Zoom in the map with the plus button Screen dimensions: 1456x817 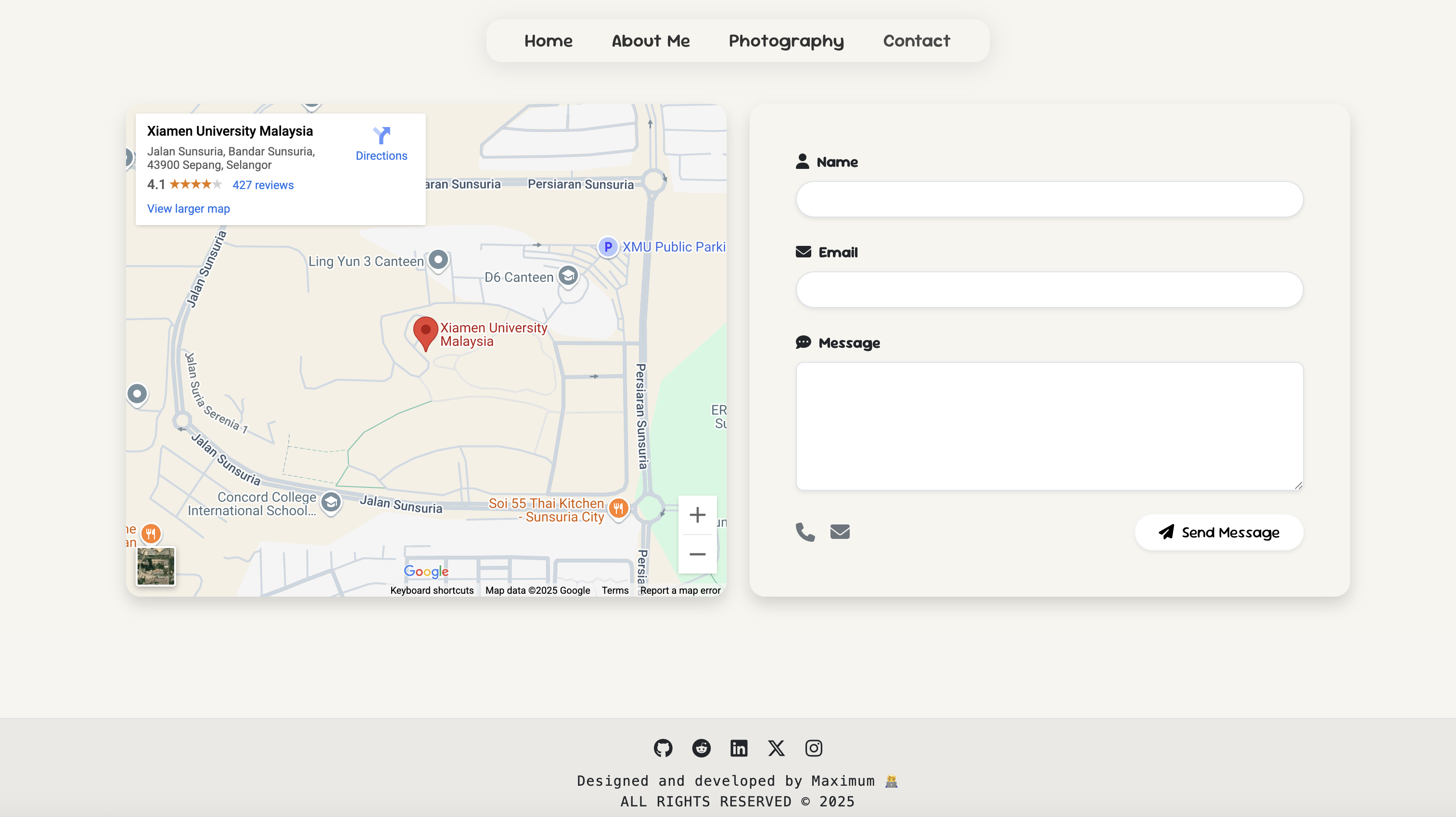click(x=698, y=515)
